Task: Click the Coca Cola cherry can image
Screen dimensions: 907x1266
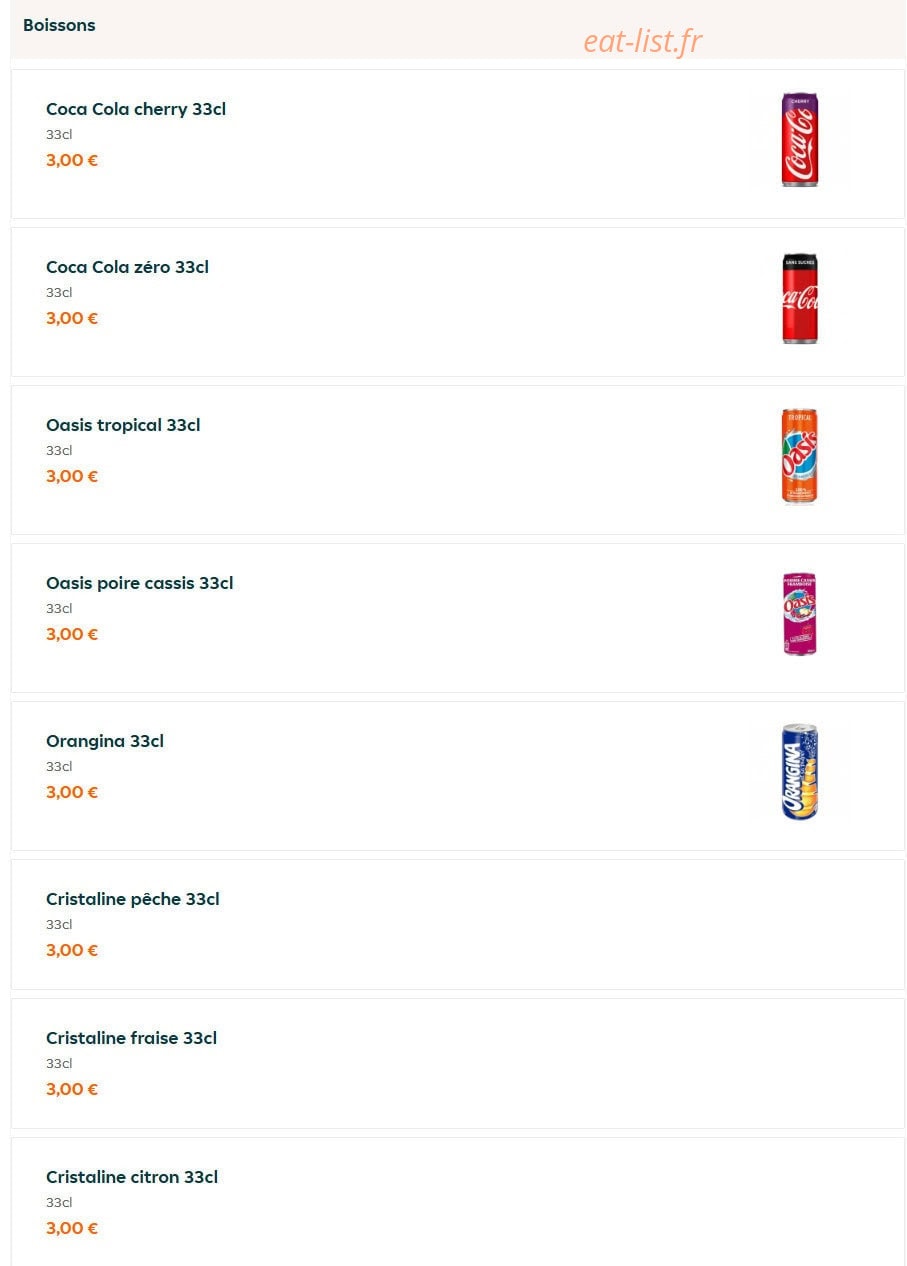Action: (799, 140)
